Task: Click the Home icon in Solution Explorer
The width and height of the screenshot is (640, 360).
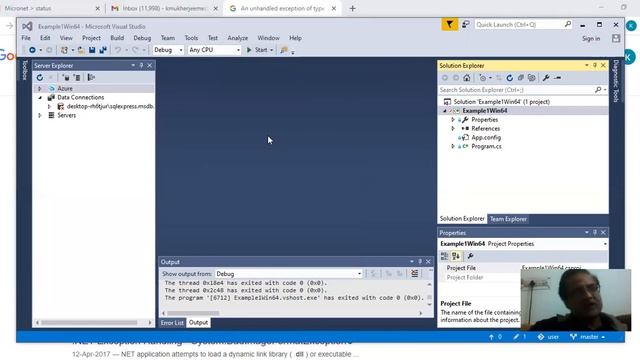Action: click(467, 78)
